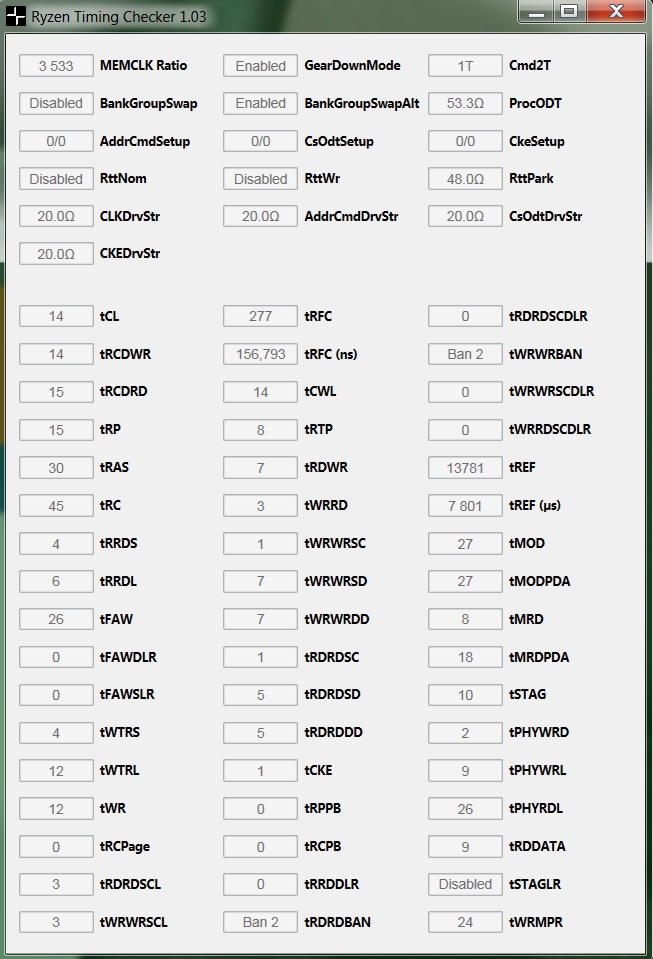Click the tWRWRSC value field
Image resolution: width=653 pixels, height=959 pixels.
(260, 544)
